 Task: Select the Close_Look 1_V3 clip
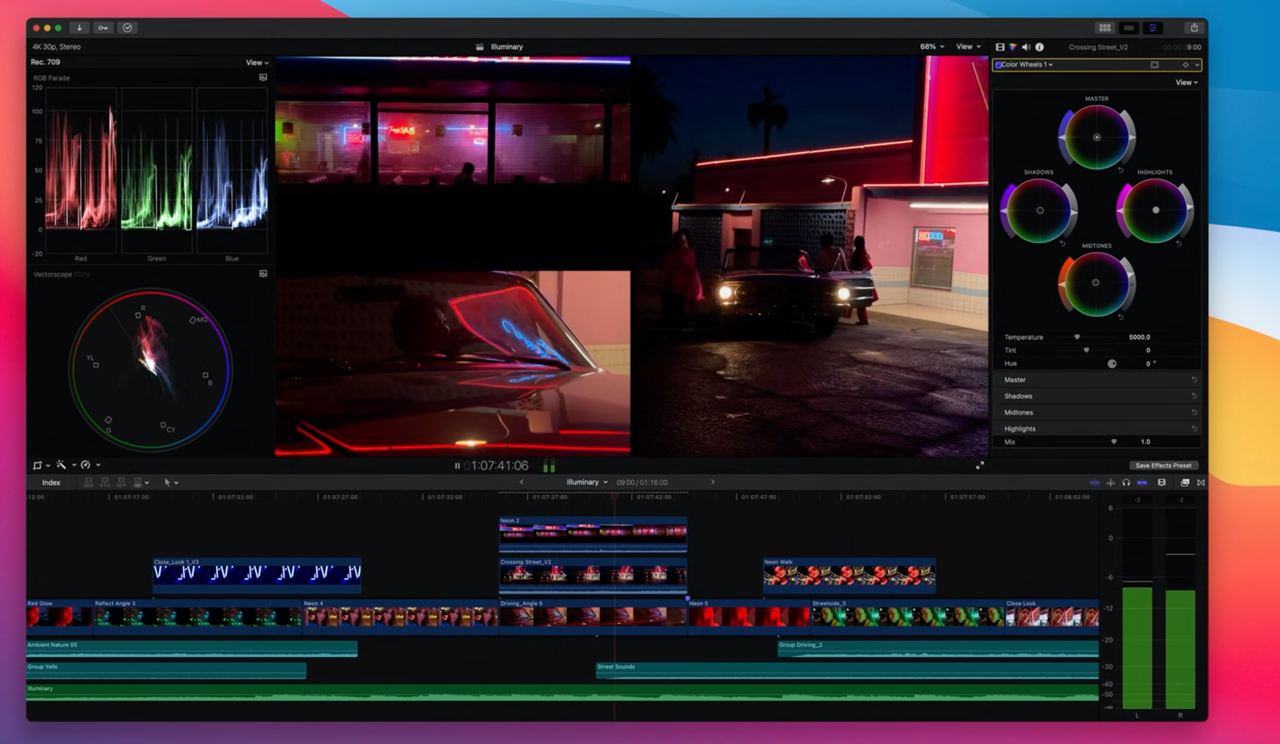(x=257, y=575)
